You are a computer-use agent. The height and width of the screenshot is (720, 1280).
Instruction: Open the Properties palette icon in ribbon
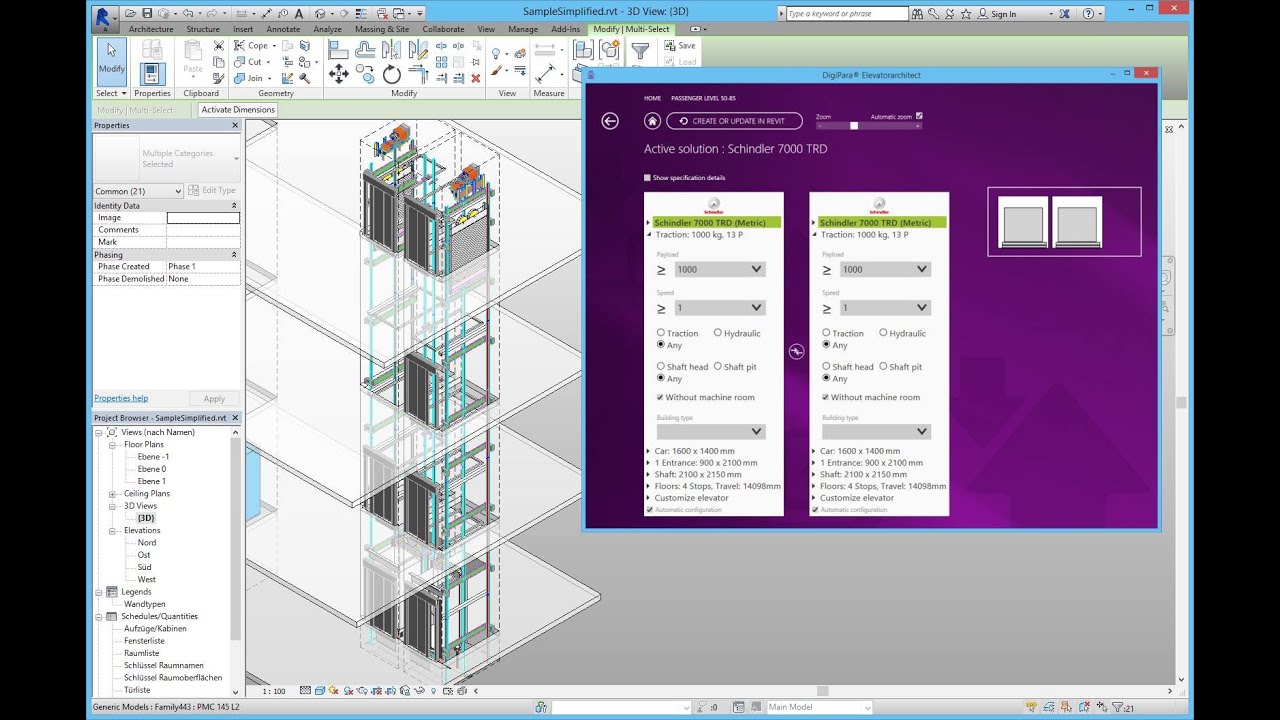152,74
